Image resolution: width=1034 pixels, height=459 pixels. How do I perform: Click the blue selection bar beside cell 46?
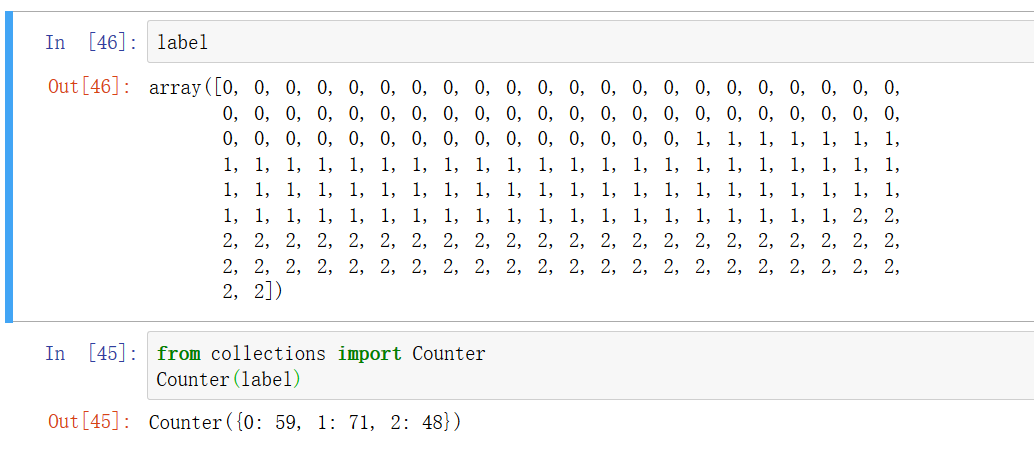[9, 172]
